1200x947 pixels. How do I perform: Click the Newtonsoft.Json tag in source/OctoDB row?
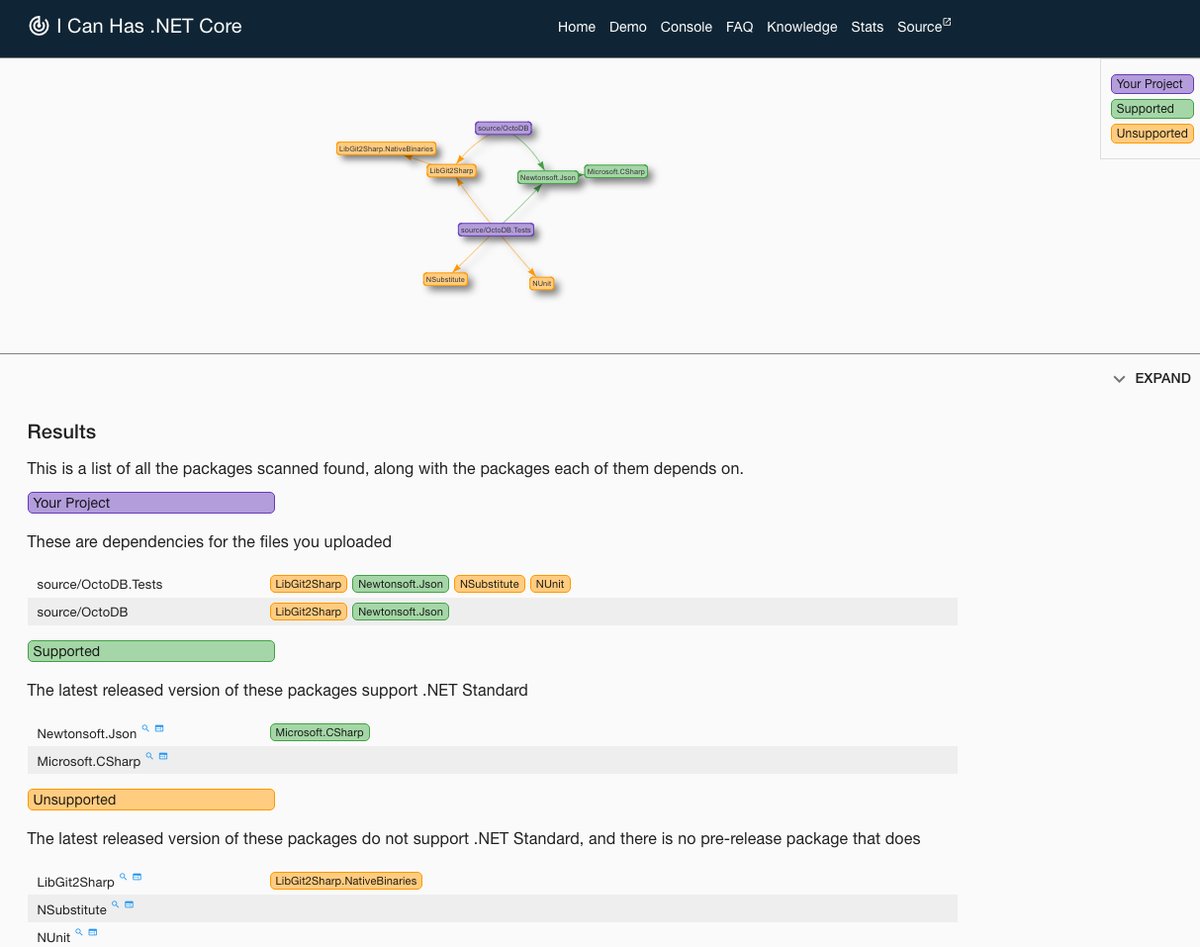pyautogui.click(x=401, y=612)
